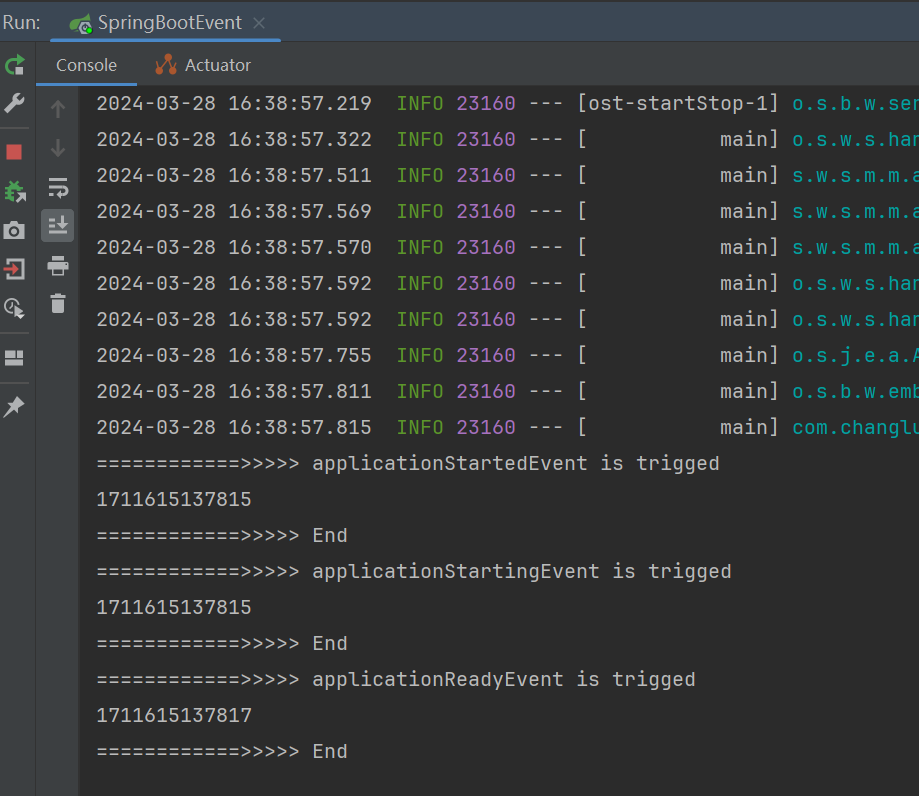Click the o.s.j.e.a logger name
The image size is (919, 796).
click(x=855, y=355)
